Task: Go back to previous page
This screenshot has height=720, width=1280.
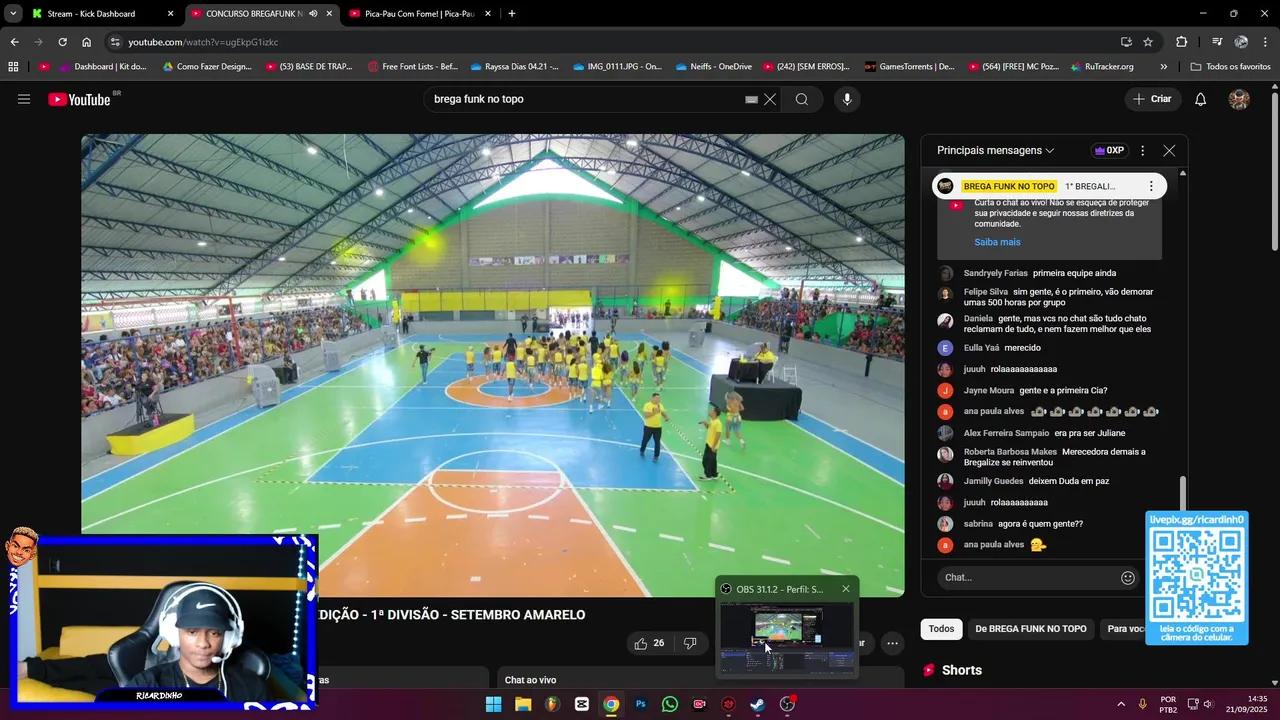Action: tap(14, 42)
